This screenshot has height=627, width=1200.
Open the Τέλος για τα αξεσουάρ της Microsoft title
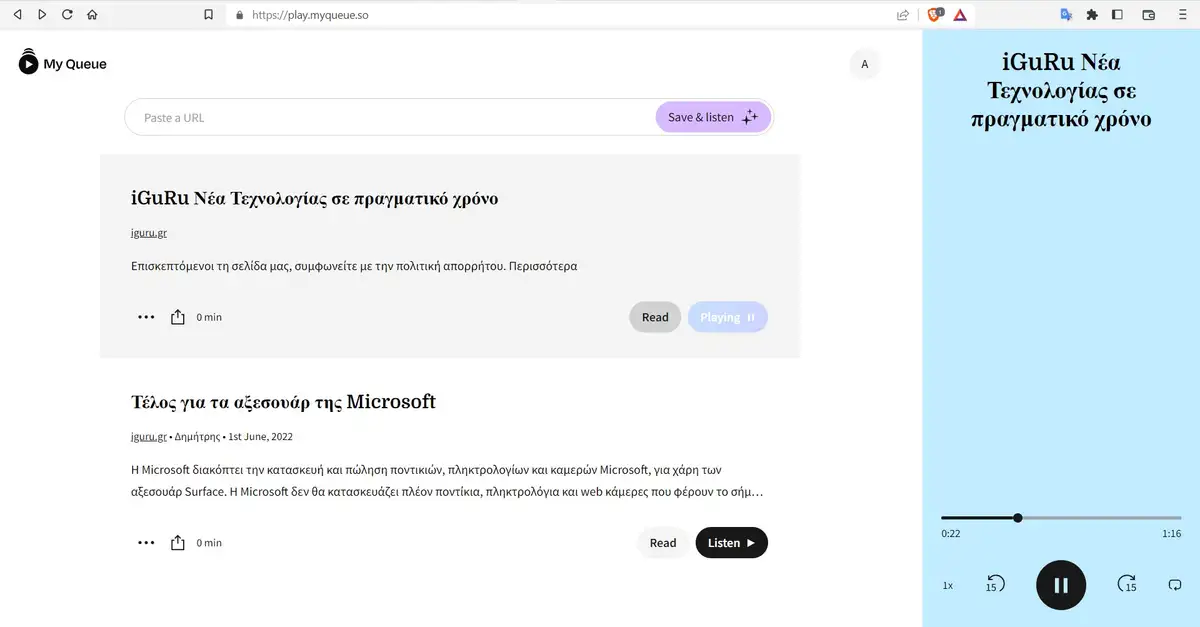(x=283, y=402)
